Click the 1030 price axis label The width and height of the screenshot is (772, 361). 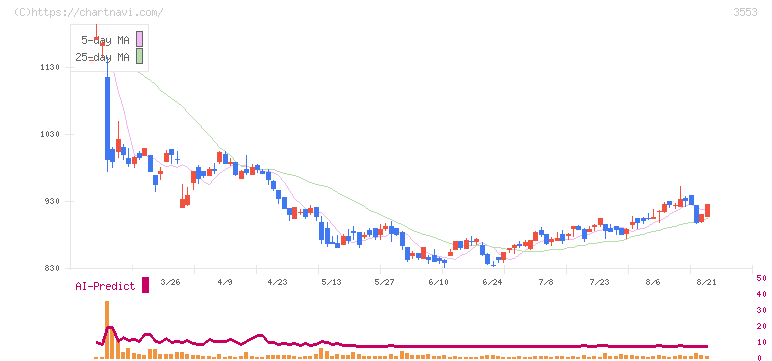(50, 134)
